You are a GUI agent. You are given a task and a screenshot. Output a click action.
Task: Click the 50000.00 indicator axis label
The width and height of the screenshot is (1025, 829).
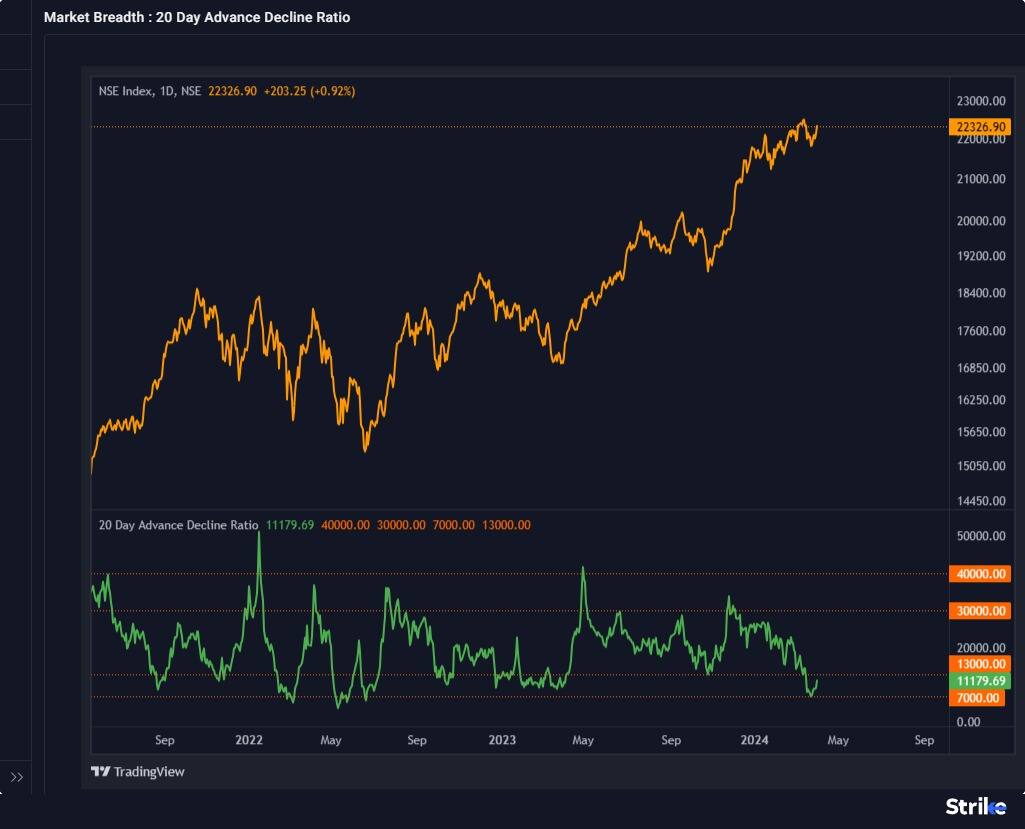(981, 536)
